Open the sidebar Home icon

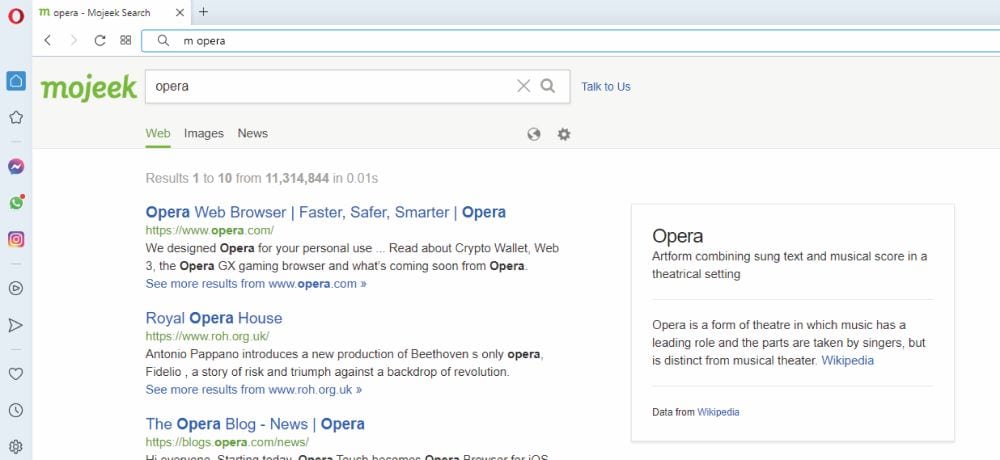point(16,80)
